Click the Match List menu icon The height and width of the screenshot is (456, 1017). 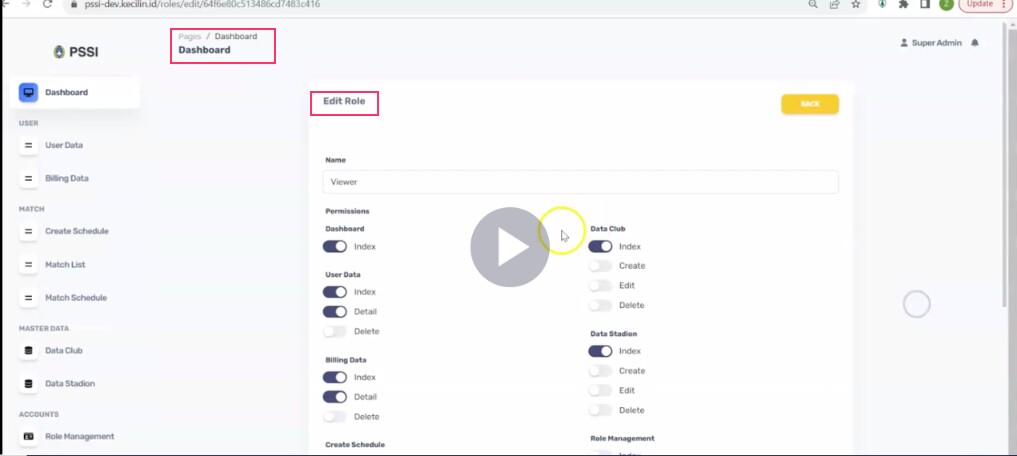pyautogui.click(x=28, y=265)
